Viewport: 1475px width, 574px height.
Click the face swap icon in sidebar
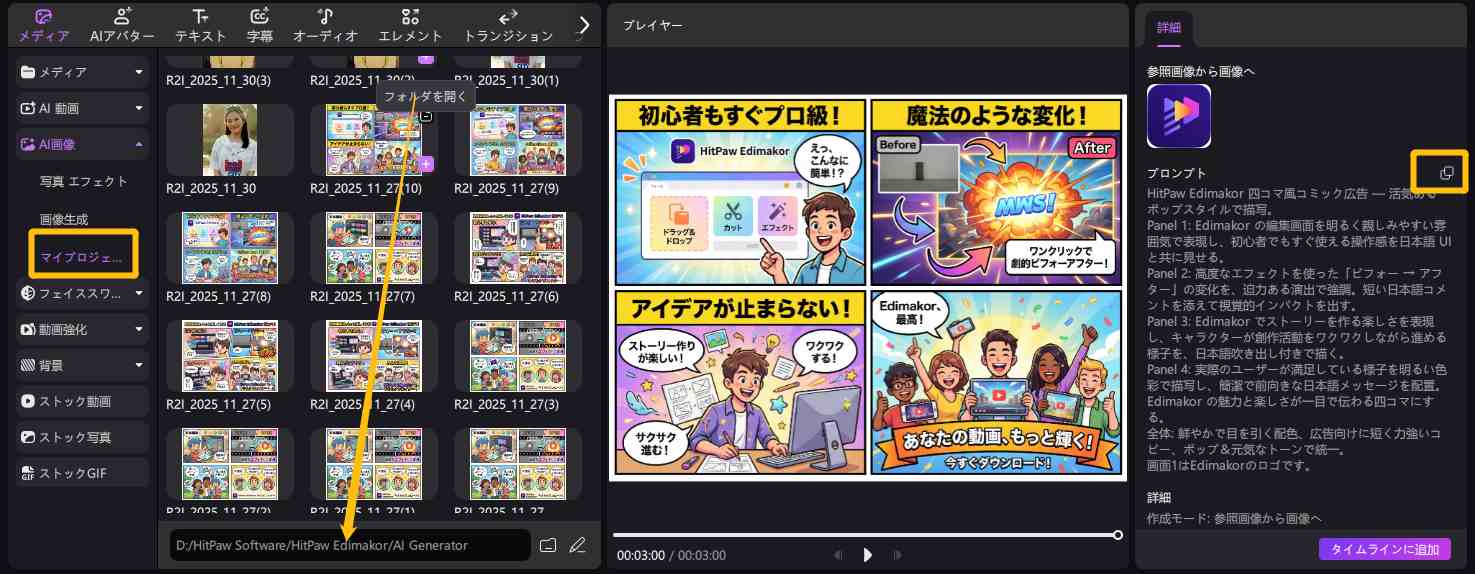[28, 293]
